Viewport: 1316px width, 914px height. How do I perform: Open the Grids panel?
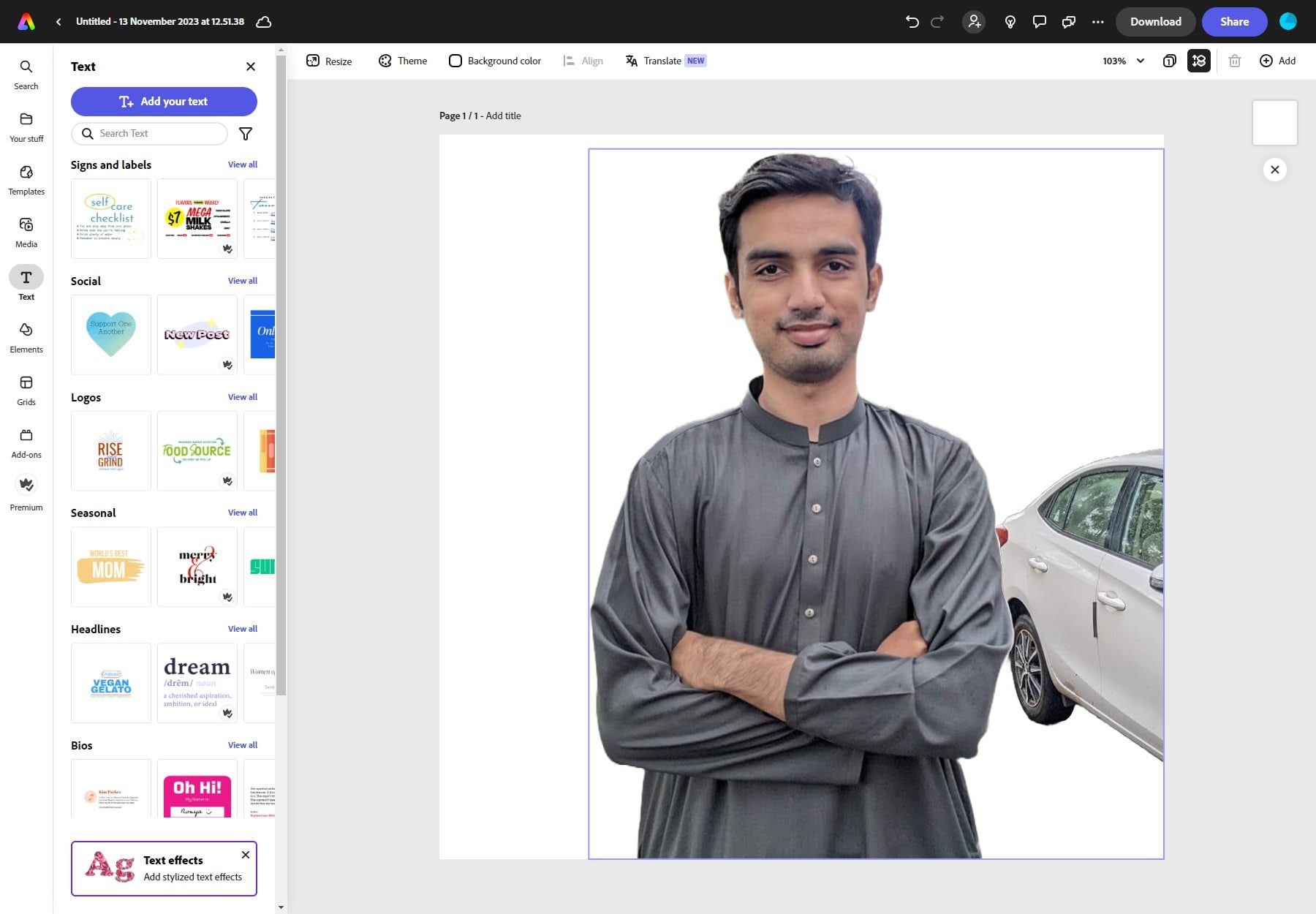point(26,388)
